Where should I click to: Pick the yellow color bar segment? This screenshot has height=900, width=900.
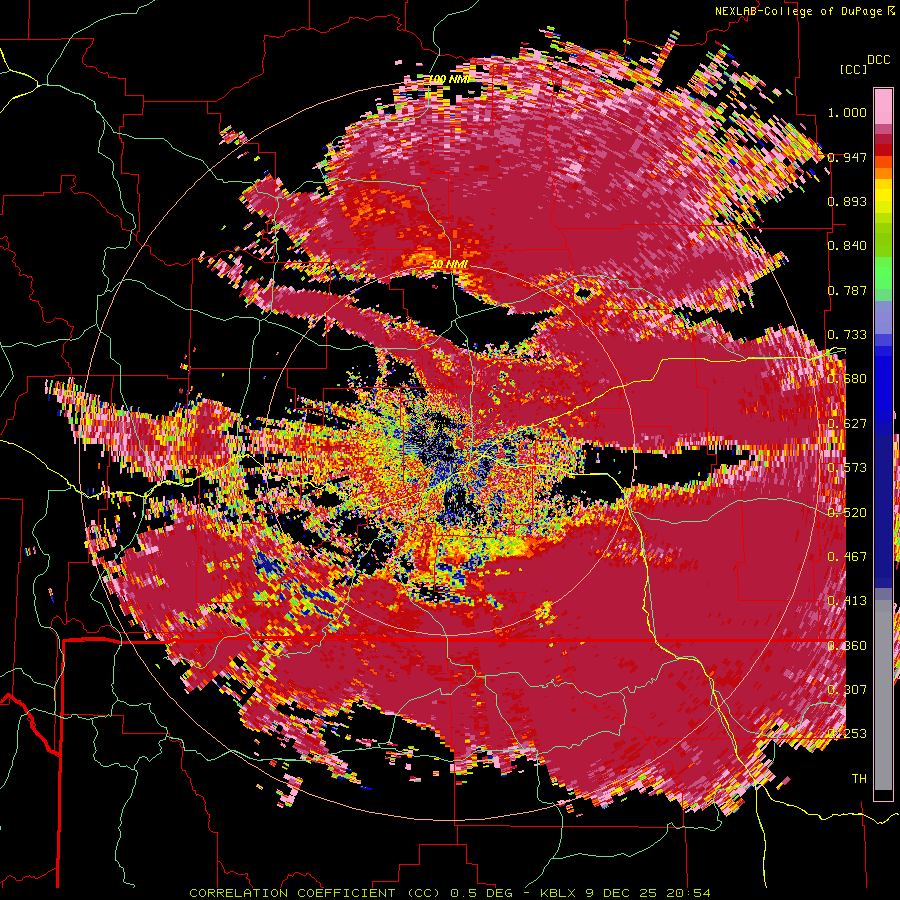tap(883, 196)
